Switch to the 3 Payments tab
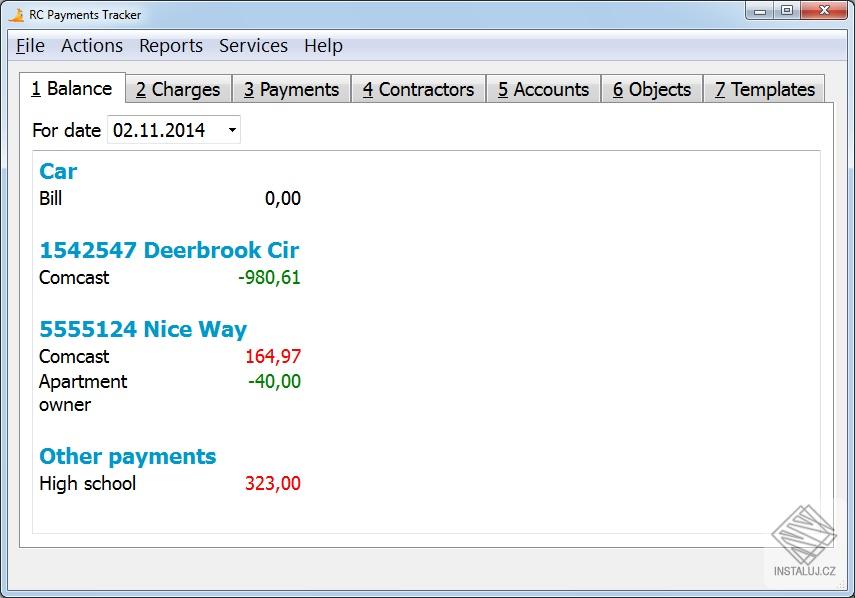Screen dimensions: 855x598 [x=291, y=89]
